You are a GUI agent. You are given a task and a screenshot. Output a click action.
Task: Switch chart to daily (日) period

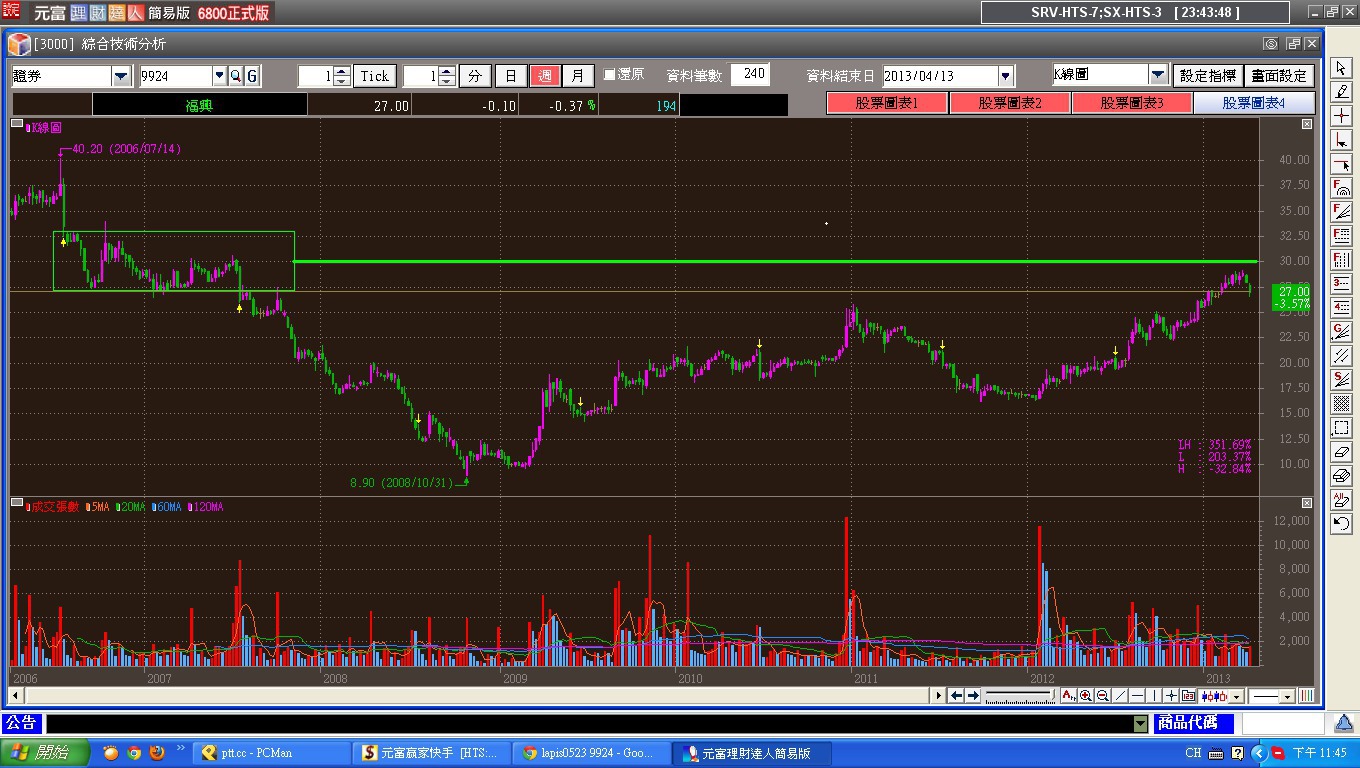pyautogui.click(x=510, y=76)
